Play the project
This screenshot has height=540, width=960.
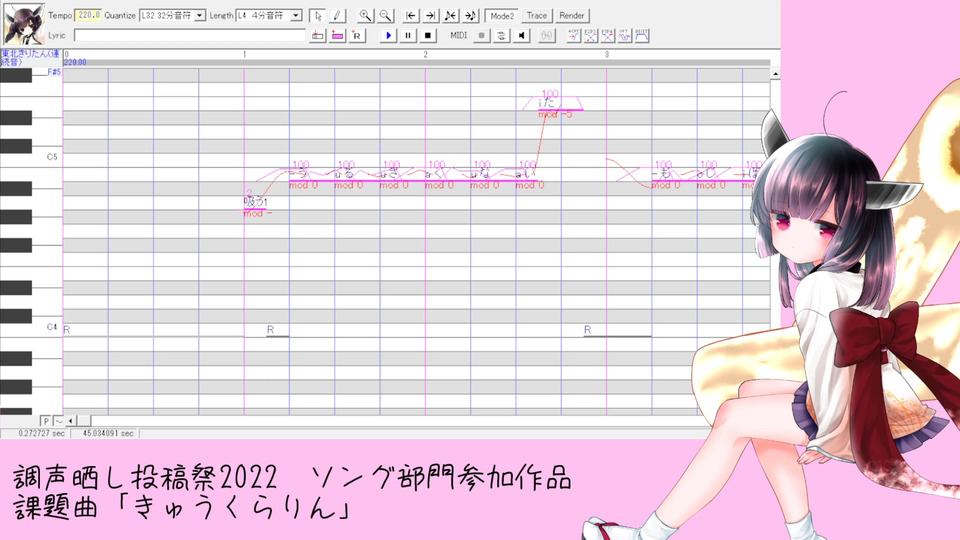click(388, 36)
